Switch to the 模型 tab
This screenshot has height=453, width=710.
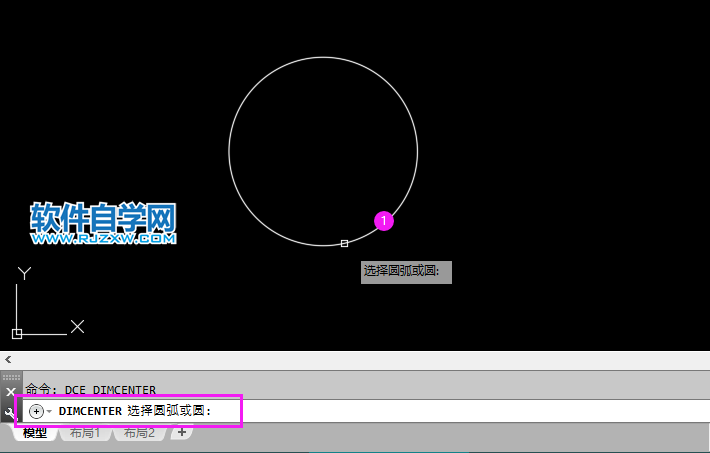[x=35, y=433]
